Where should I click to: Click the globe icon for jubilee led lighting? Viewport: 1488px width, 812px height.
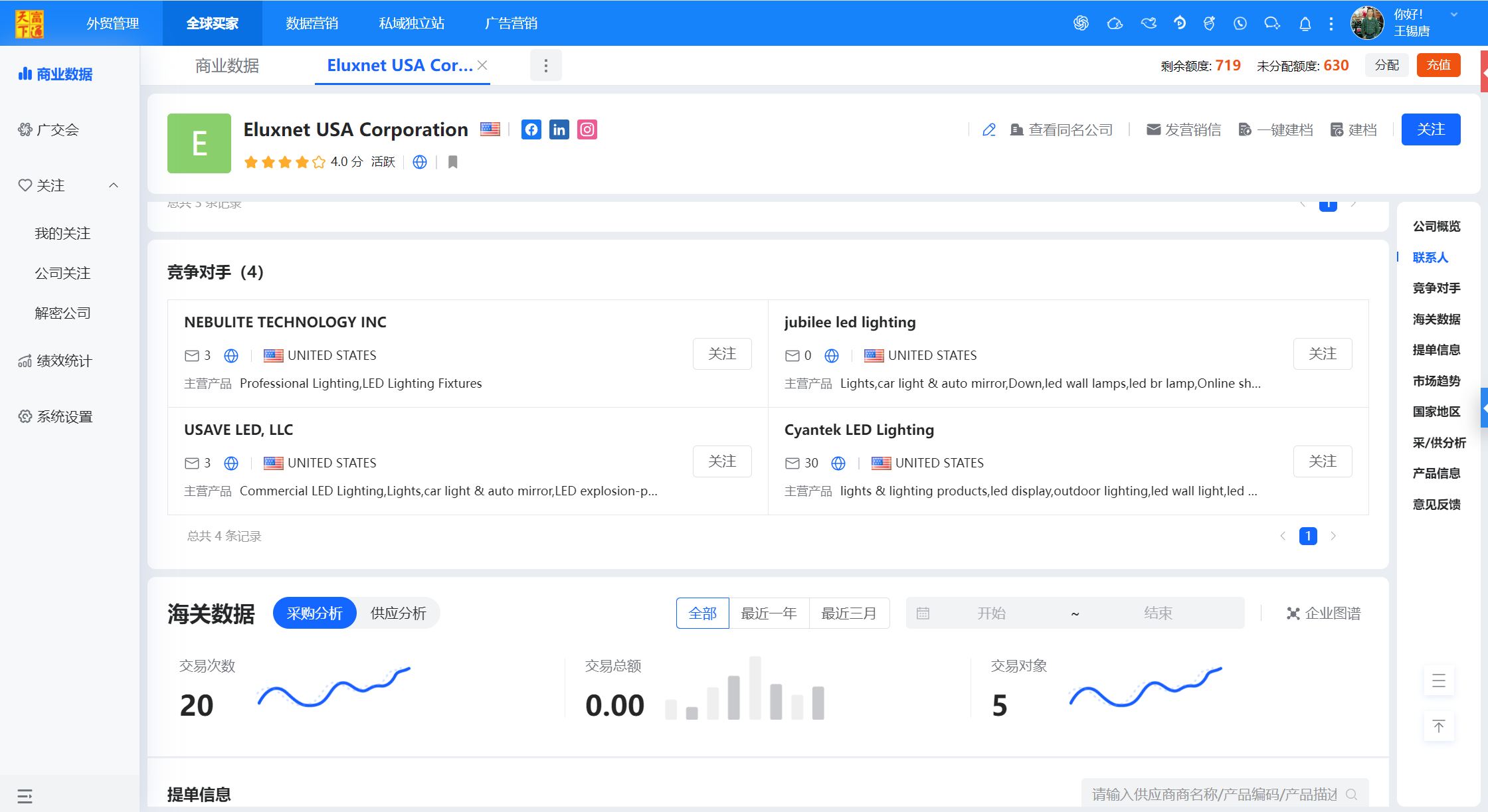pos(832,356)
